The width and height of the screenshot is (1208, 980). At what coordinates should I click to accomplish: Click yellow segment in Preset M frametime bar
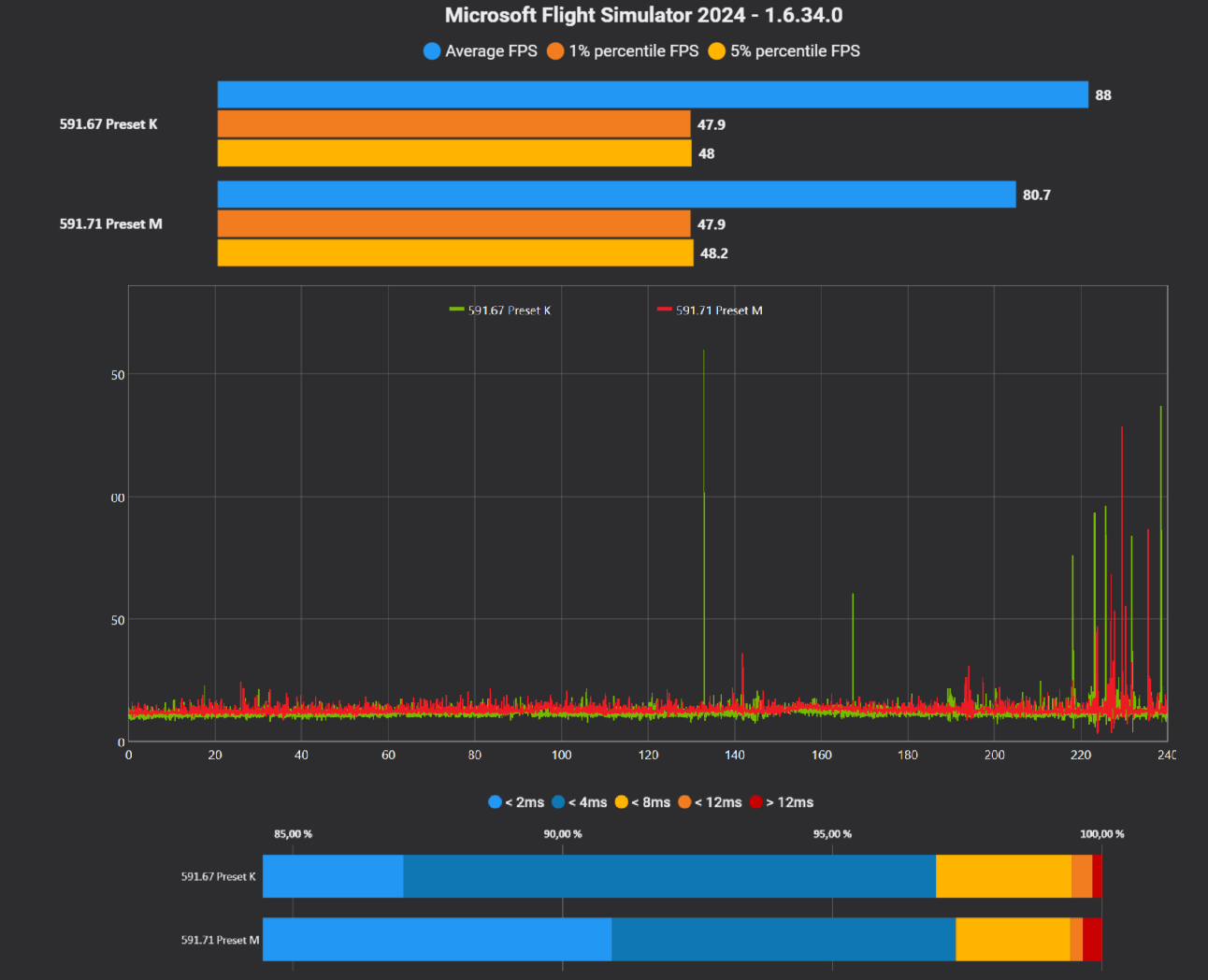[1013, 939]
